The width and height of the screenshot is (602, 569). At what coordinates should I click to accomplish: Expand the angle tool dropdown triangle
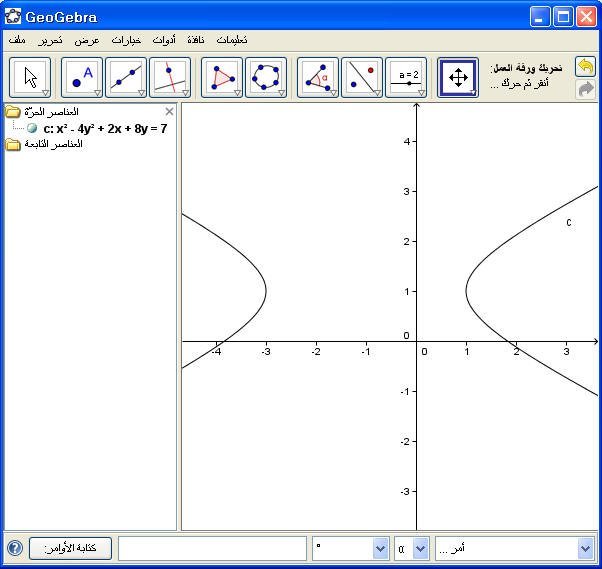tap(333, 93)
